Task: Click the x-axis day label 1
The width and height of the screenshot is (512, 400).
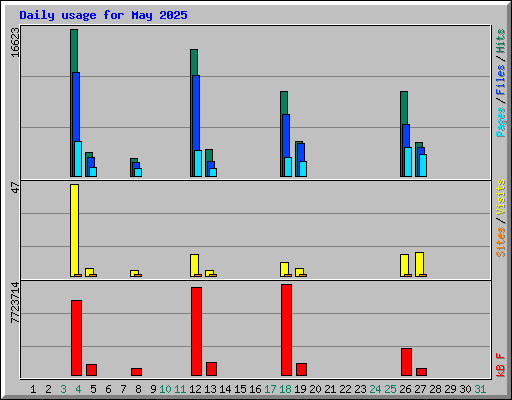Action: point(33,389)
